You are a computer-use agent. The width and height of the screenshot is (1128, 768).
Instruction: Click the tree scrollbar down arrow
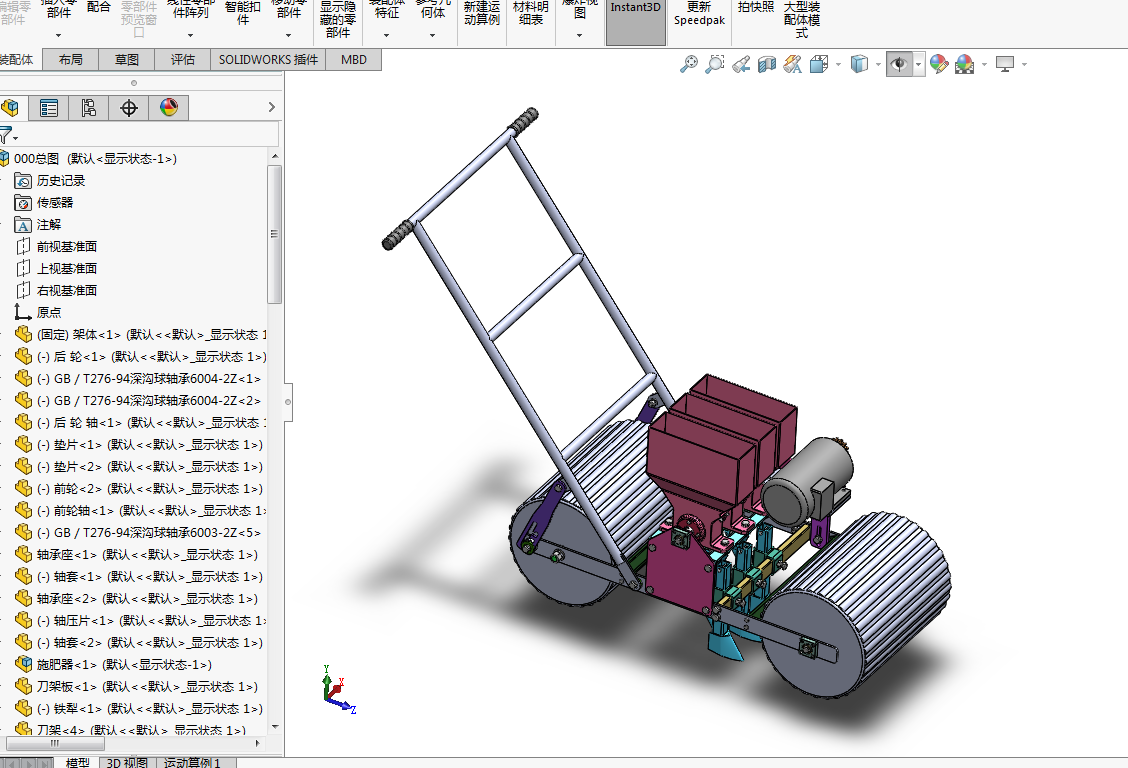pyautogui.click(x=274, y=727)
